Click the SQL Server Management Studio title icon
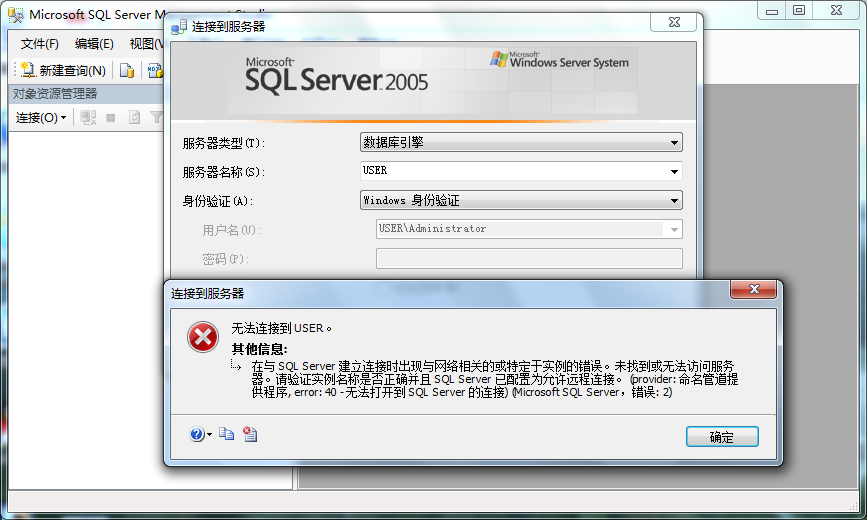The width and height of the screenshot is (867, 520). point(16,14)
